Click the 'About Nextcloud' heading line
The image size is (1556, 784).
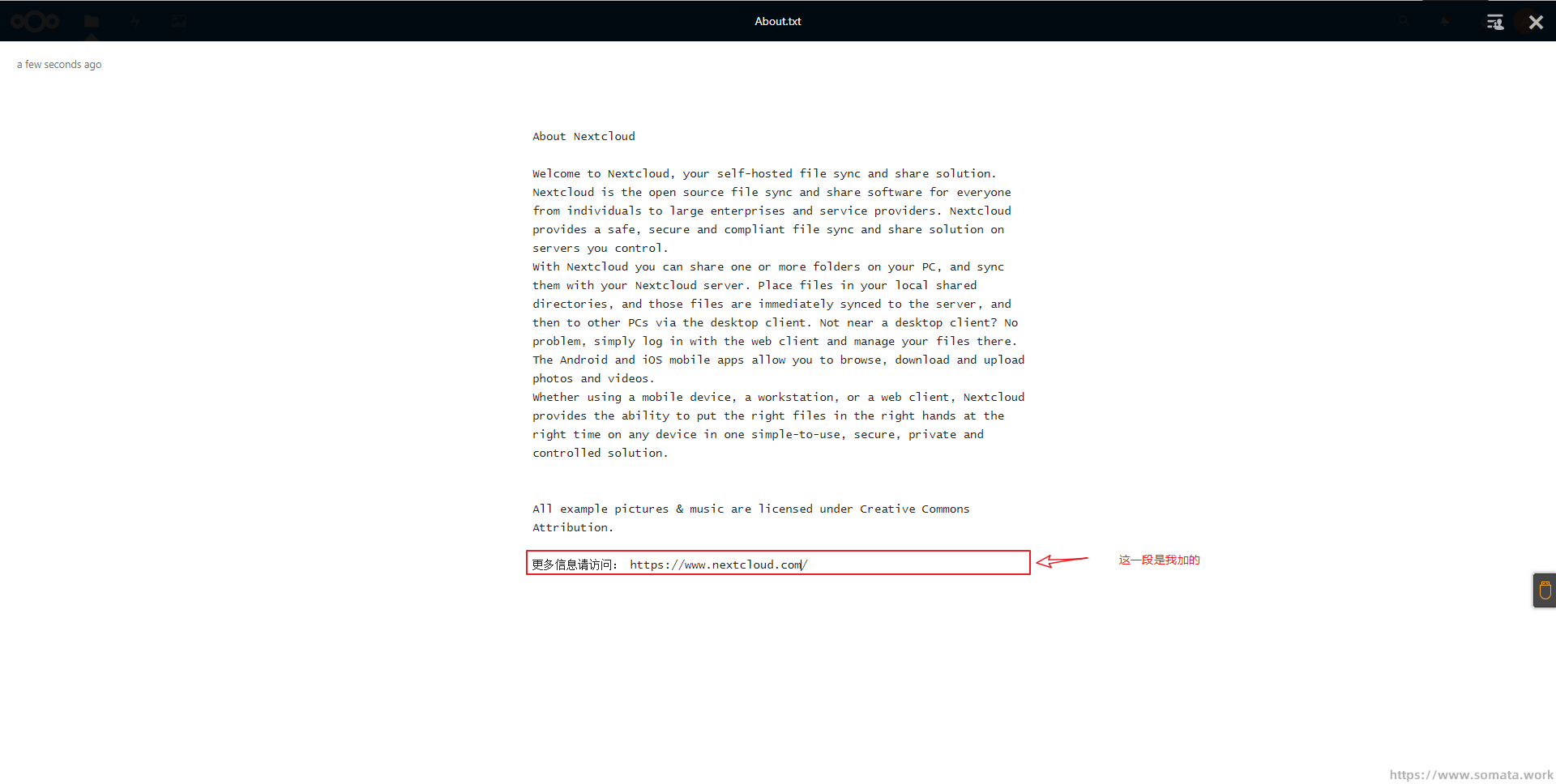click(x=583, y=136)
